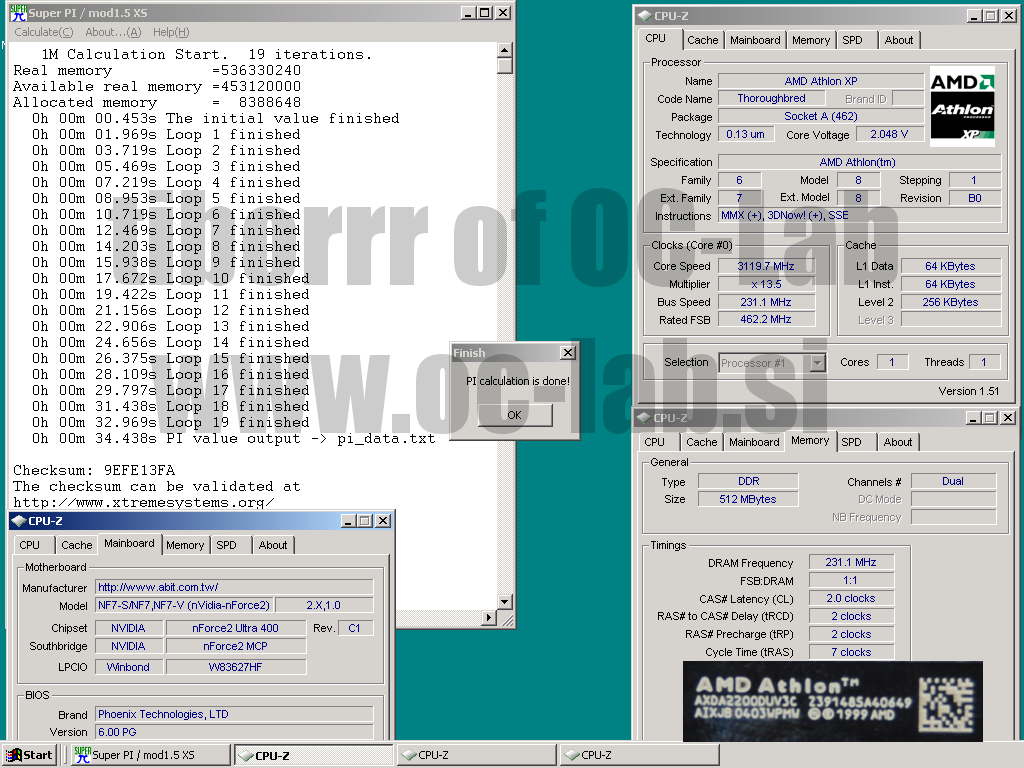Screen dimensions: 1024x768
Task: Select Memory tab in Mainboard CPU-Z window
Action: 185,545
